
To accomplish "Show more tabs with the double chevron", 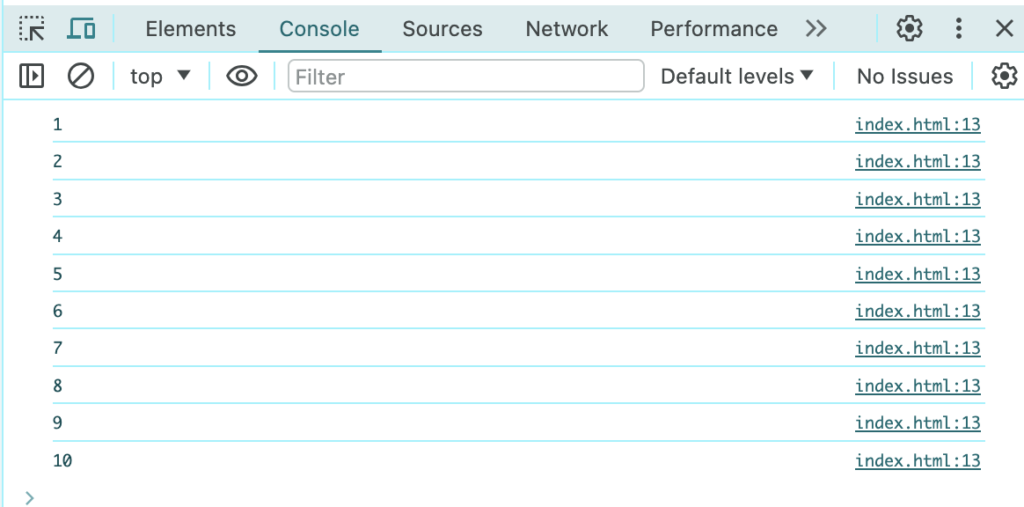I will (816, 29).
